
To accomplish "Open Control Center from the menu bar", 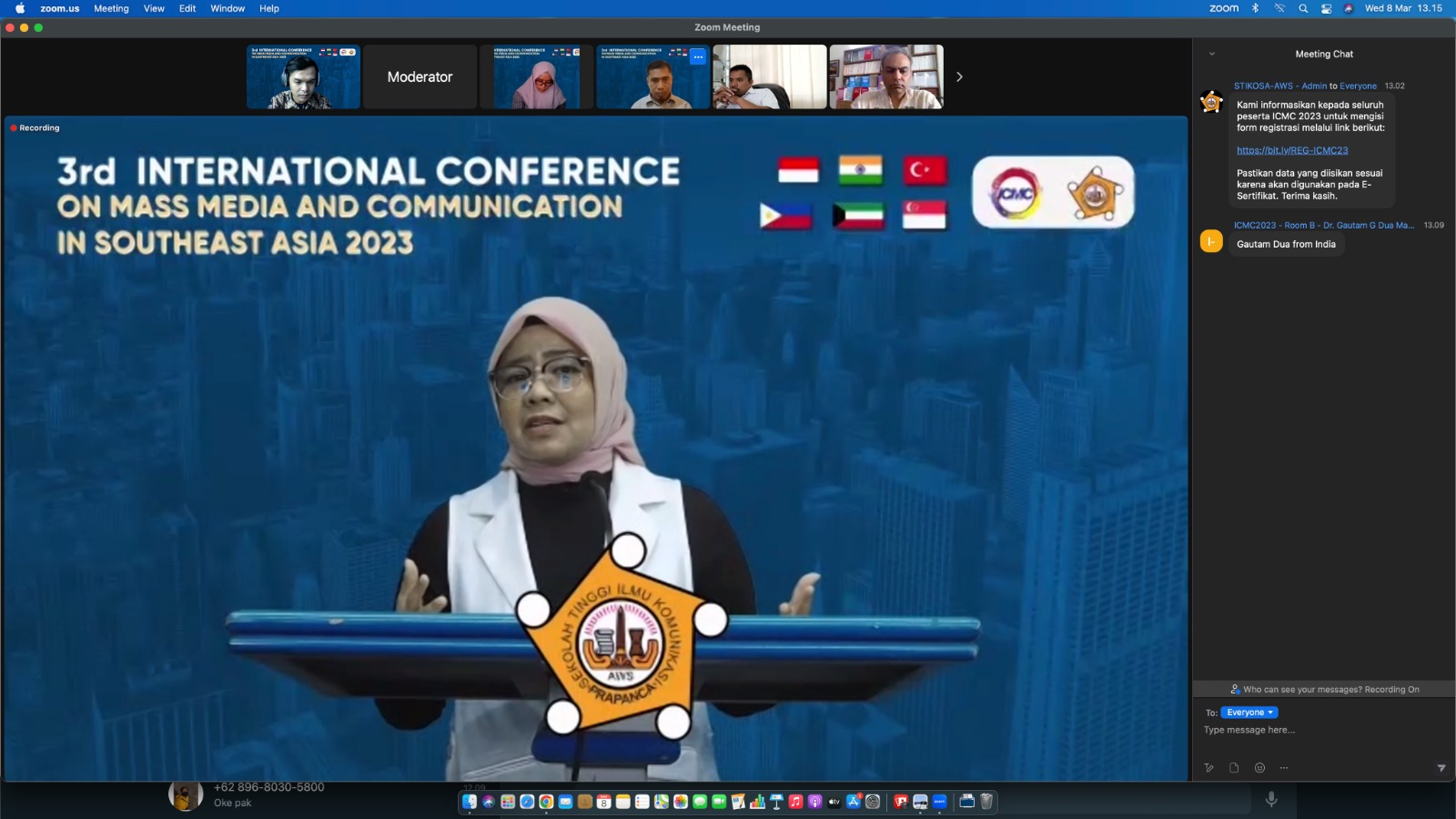I will (1327, 8).
